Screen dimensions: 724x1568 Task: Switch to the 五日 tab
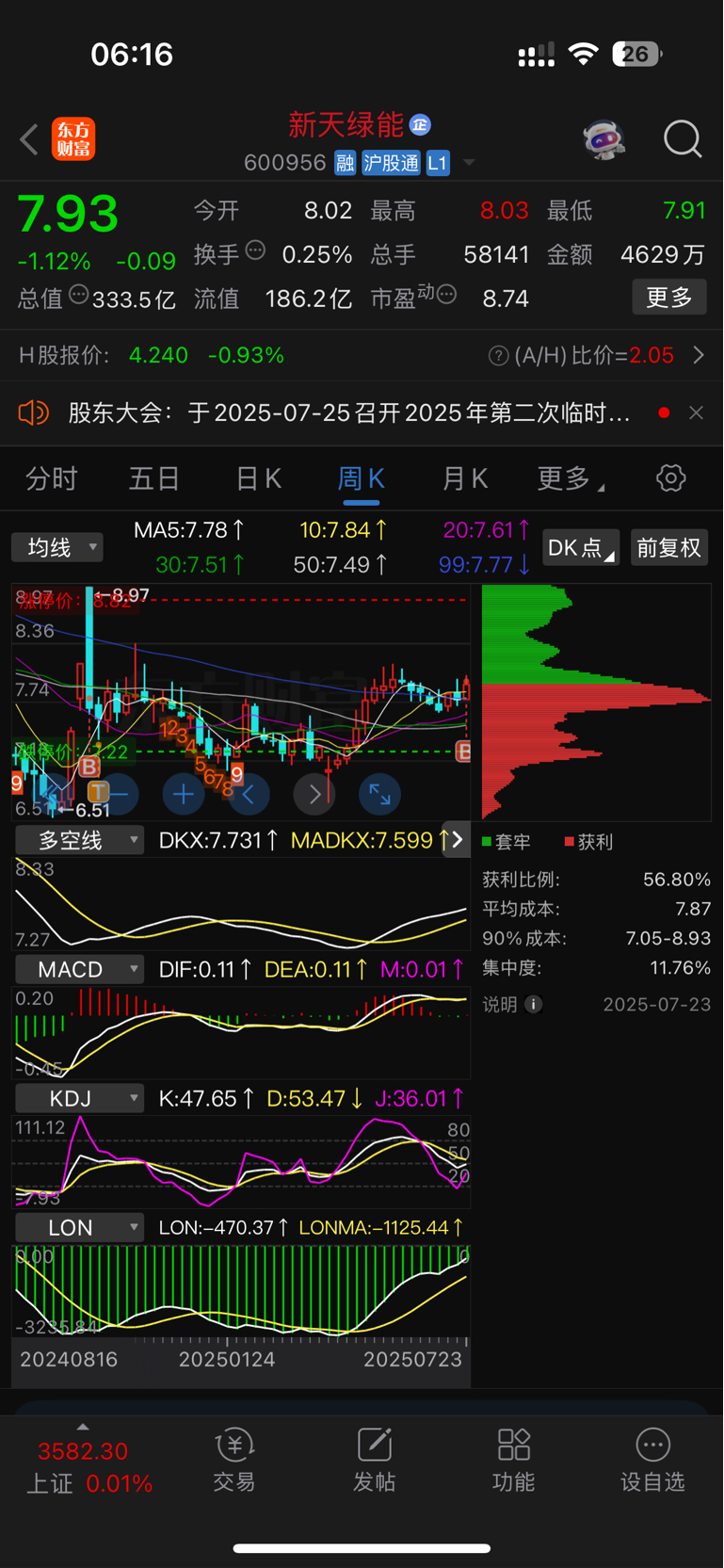(x=154, y=478)
